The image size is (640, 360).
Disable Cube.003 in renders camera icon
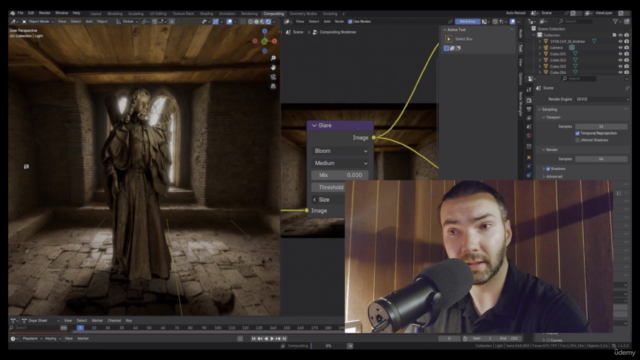(627, 66)
